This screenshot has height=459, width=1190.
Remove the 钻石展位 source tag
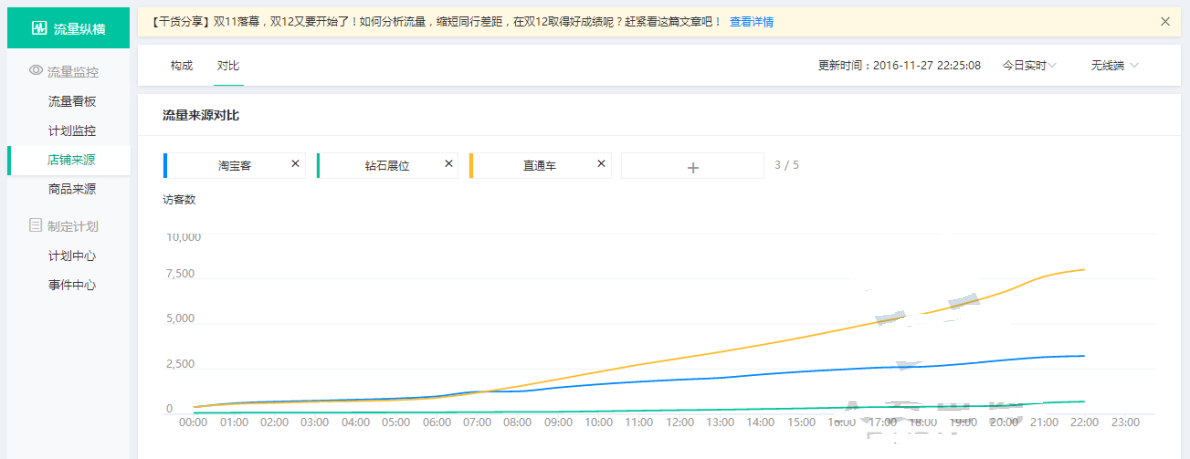(x=448, y=164)
